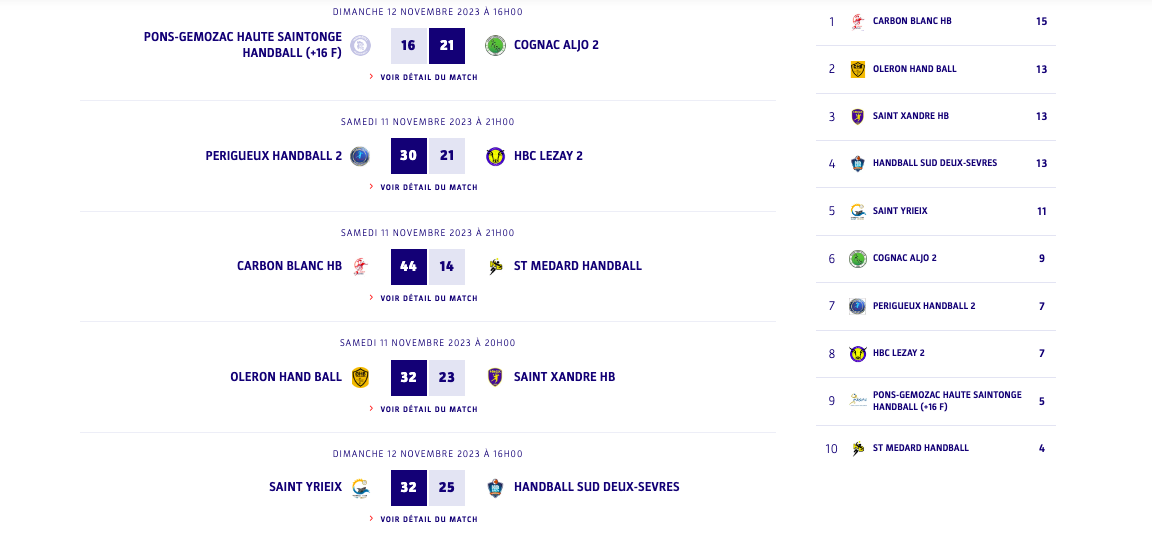View match detail for Oleron vs Saint Xandre
Image resolution: width=1152 pixels, height=555 pixels.
pos(428,409)
